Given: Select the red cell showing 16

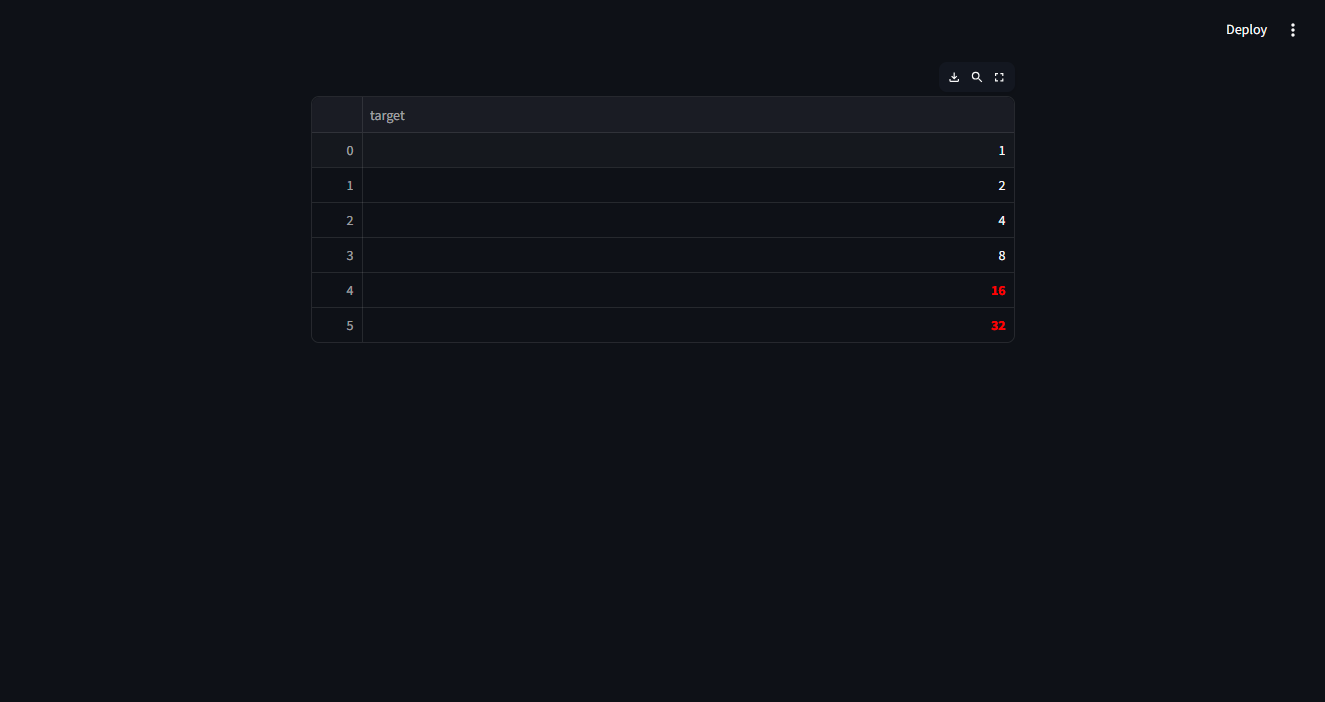Looking at the screenshot, I should click(x=688, y=290).
